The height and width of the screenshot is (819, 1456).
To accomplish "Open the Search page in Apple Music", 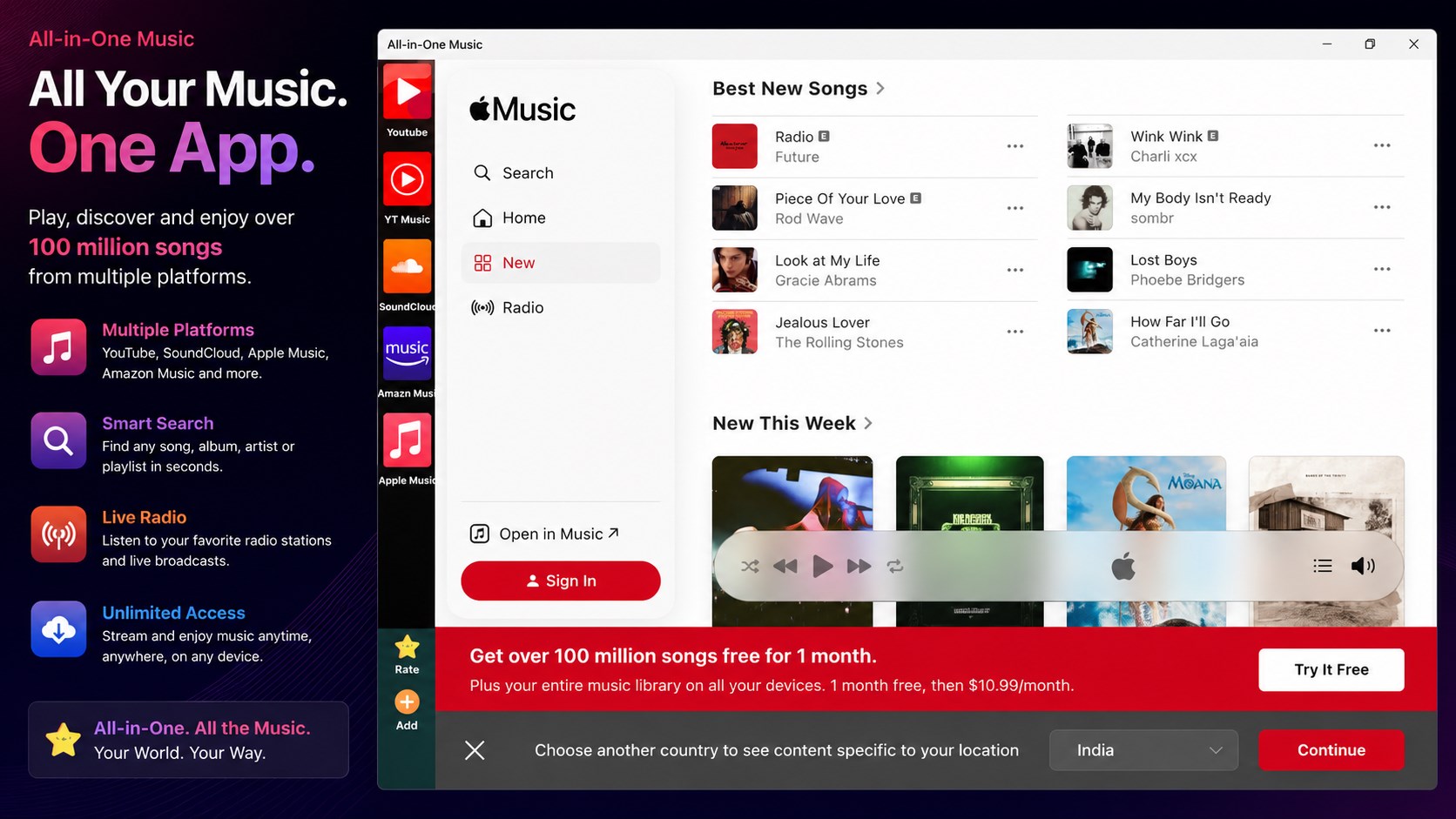I will point(561,173).
